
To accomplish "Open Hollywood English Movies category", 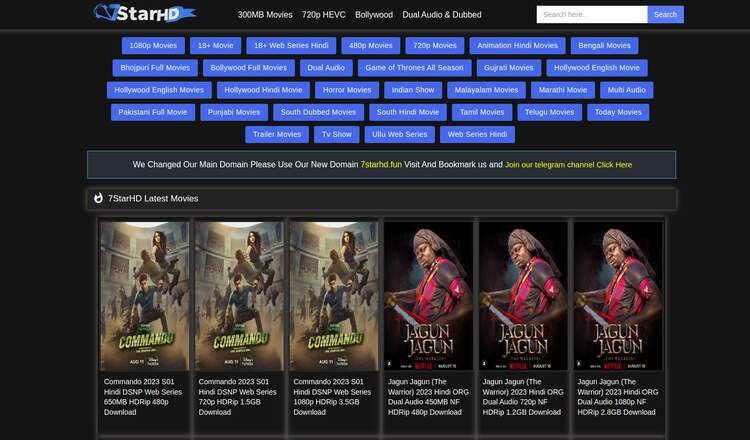I will (159, 90).
